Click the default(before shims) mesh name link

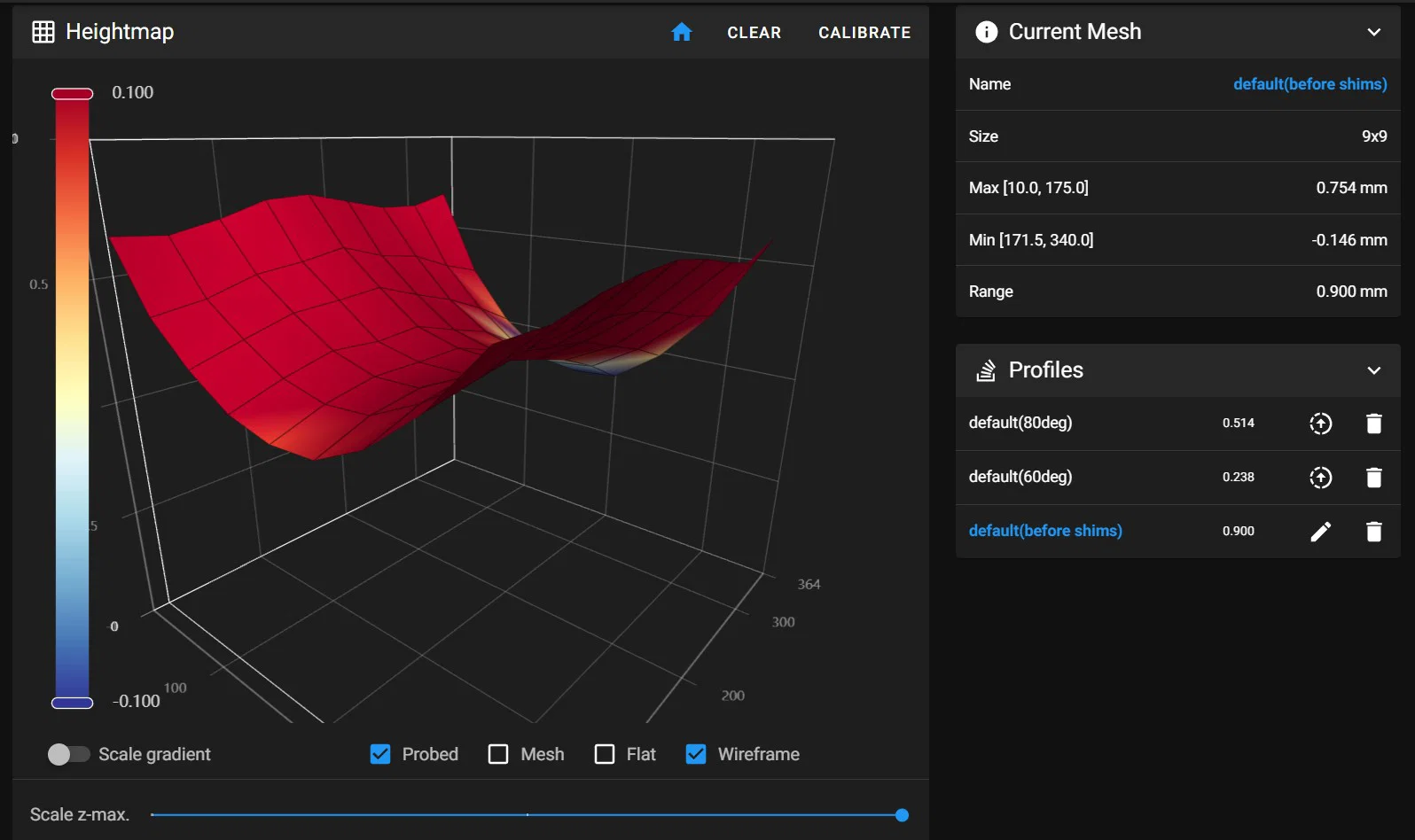pyautogui.click(x=1309, y=84)
